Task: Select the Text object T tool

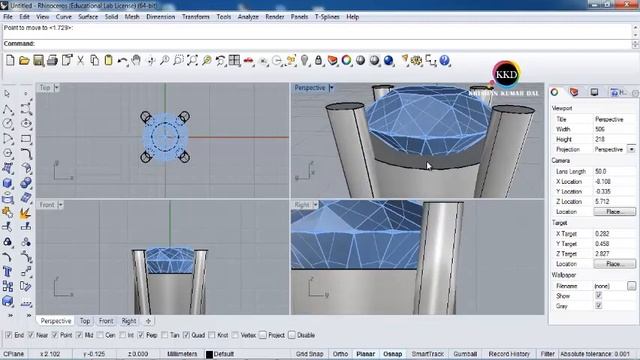Action: (x=7, y=271)
